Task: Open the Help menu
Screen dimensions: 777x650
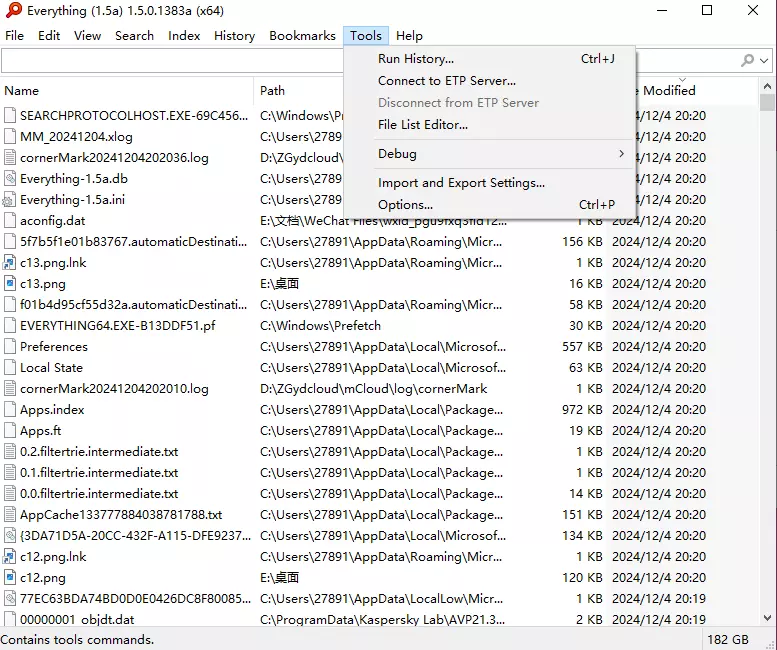Action: pyautogui.click(x=409, y=36)
